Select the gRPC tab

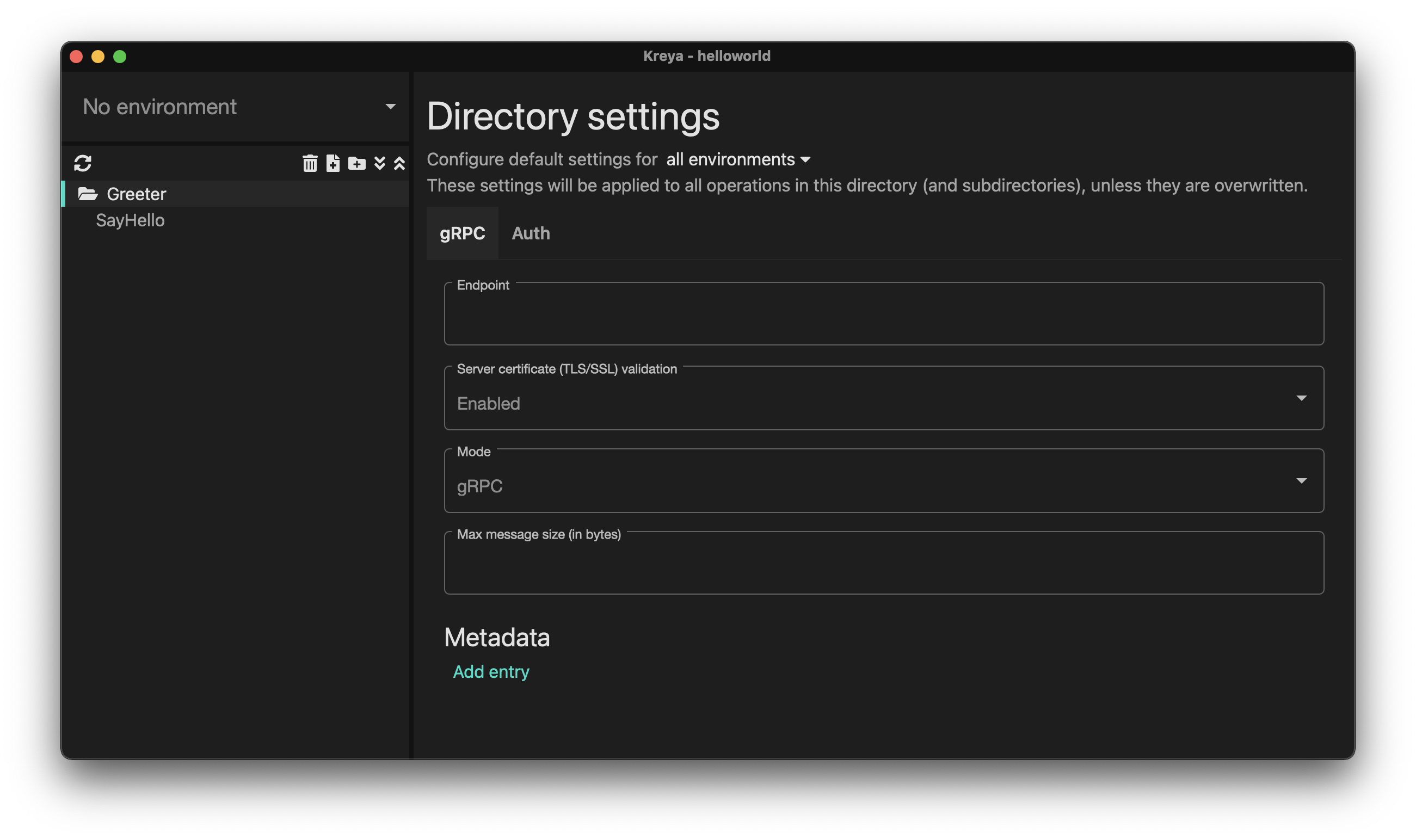[x=462, y=233]
